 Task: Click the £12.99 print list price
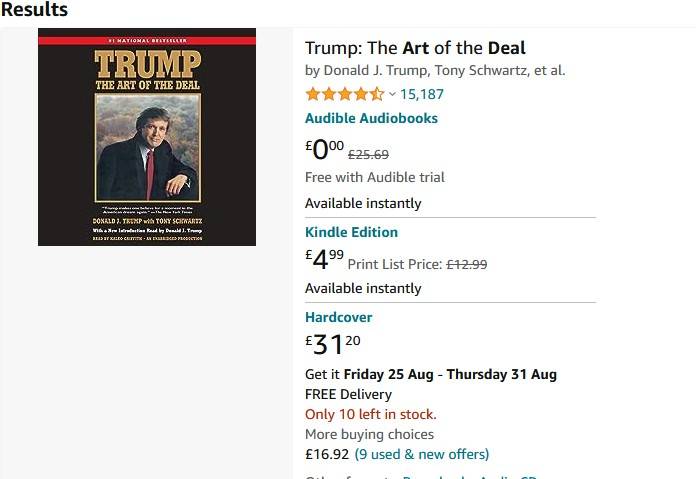pos(466,264)
